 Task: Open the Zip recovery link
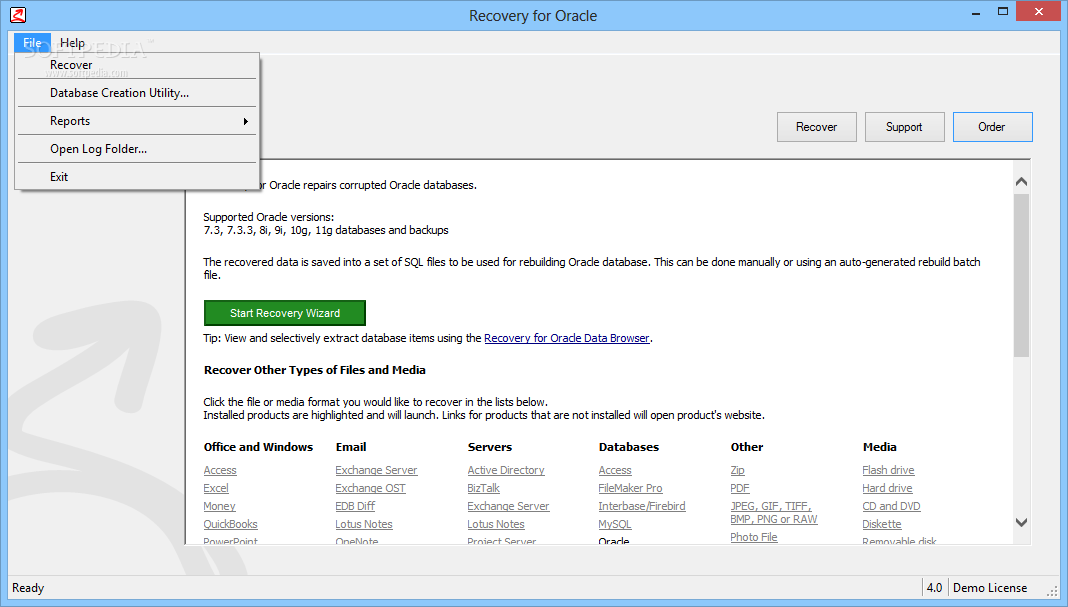click(x=738, y=470)
